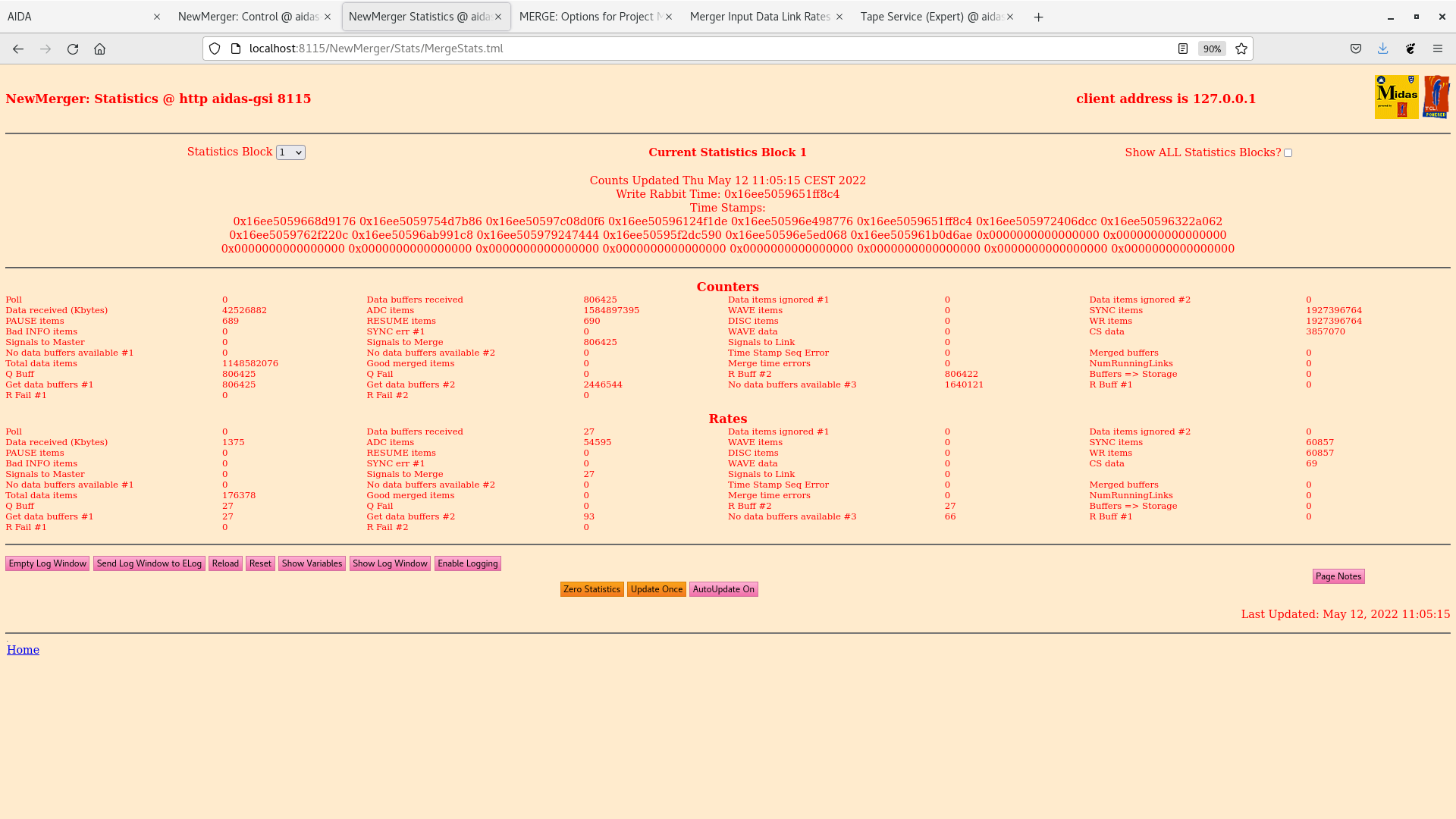Click Show Log Window button
The width and height of the screenshot is (1456, 819).
(x=390, y=563)
